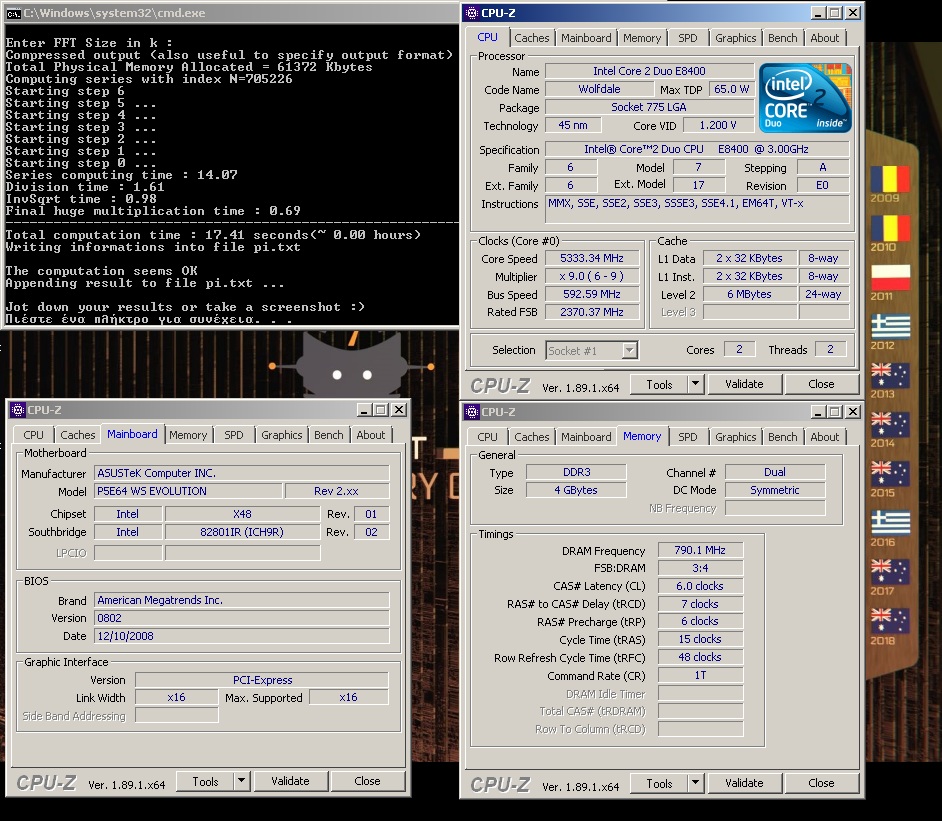Click the Bus Speed 592.59 MHz field
The width and height of the screenshot is (942, 821).
(592, 294)
